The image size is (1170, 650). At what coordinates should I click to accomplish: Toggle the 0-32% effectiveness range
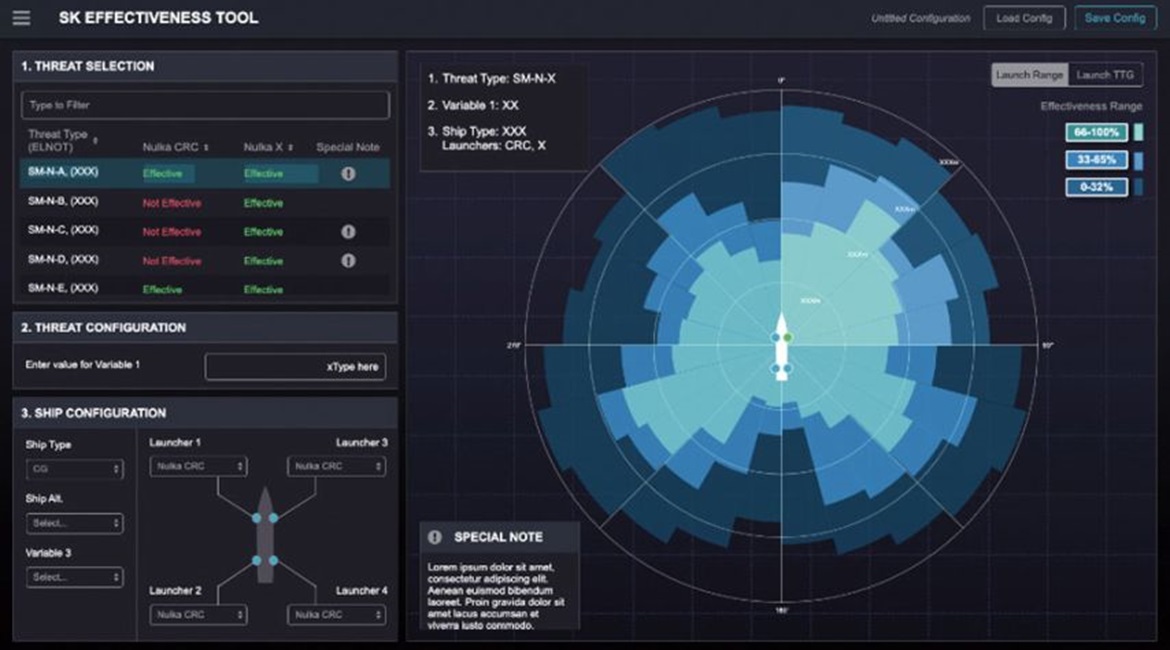click(x=1096, y=187)
